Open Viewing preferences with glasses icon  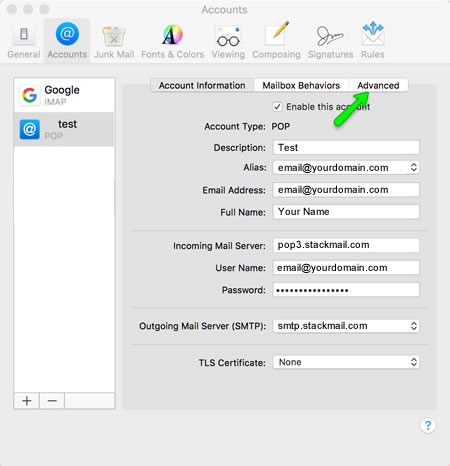click(228, 41)
